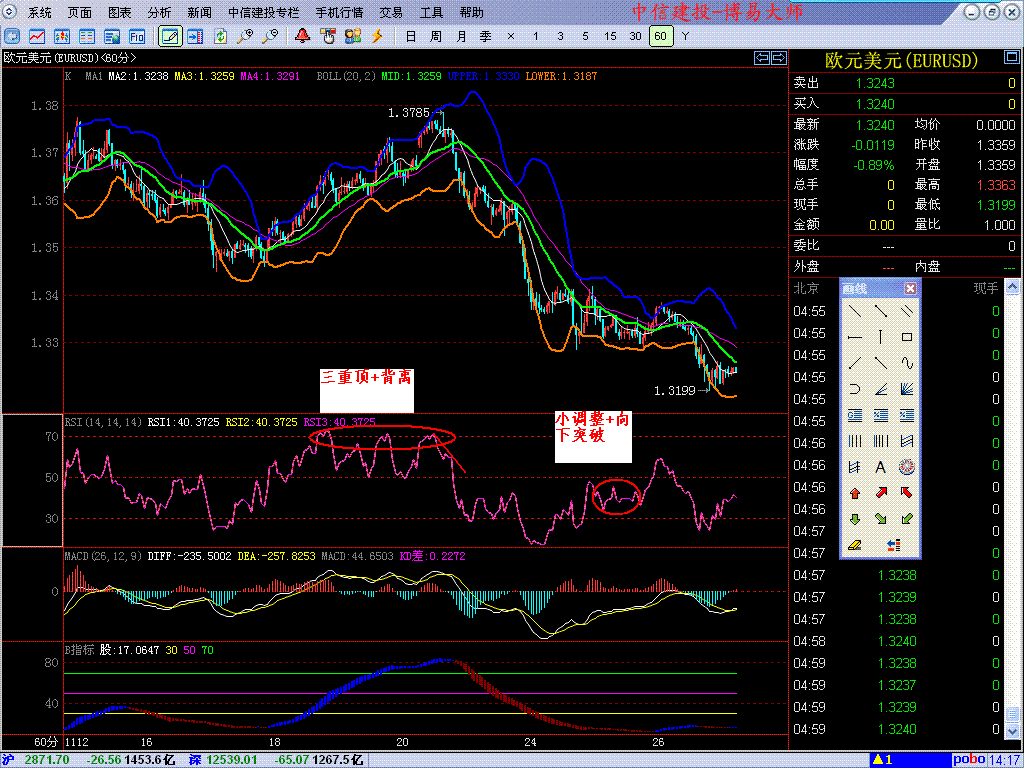Place a red up-right arrow marker
Viewport: 1024px width, 768px height.
pos(881,493)
